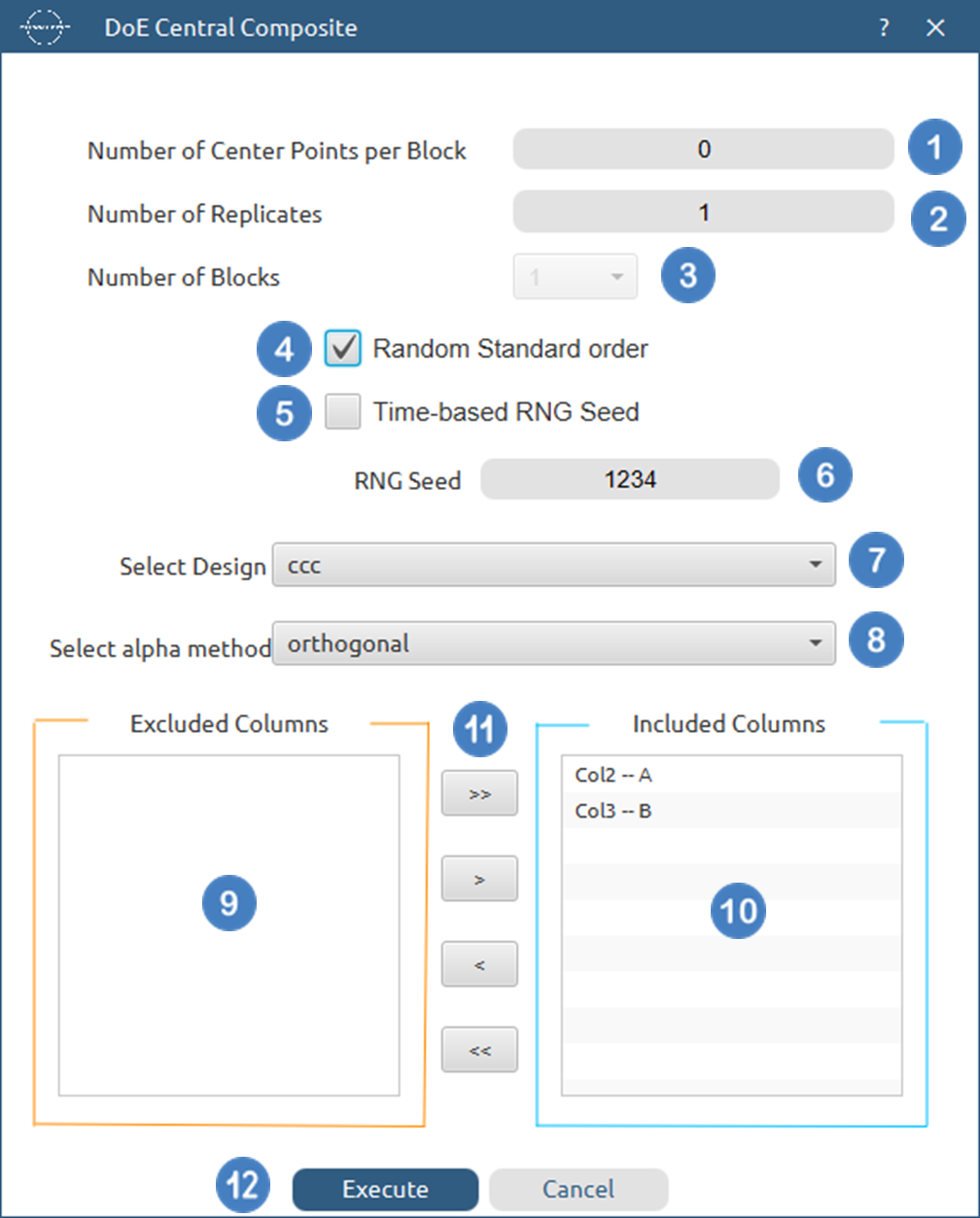The image size is (980, 1218).
Task: Click the move-all-left (<<) arrow button
Action: point(479,1050)
